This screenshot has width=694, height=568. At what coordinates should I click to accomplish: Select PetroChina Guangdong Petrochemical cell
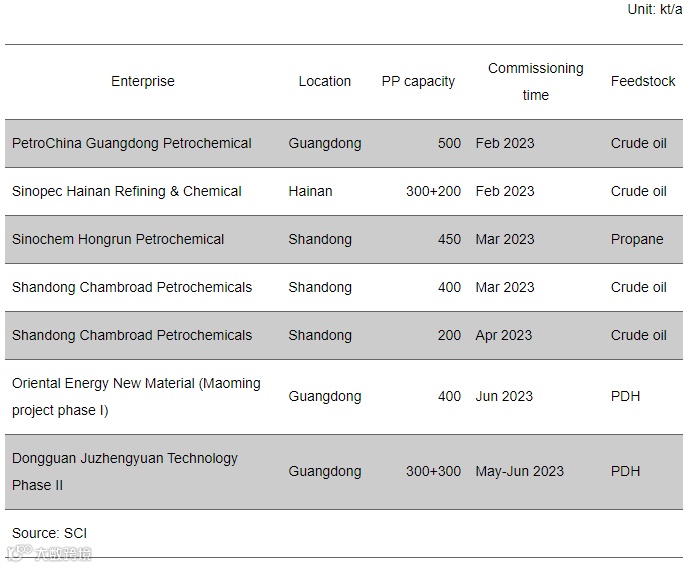pyautogui.click(x=132, y=143)
